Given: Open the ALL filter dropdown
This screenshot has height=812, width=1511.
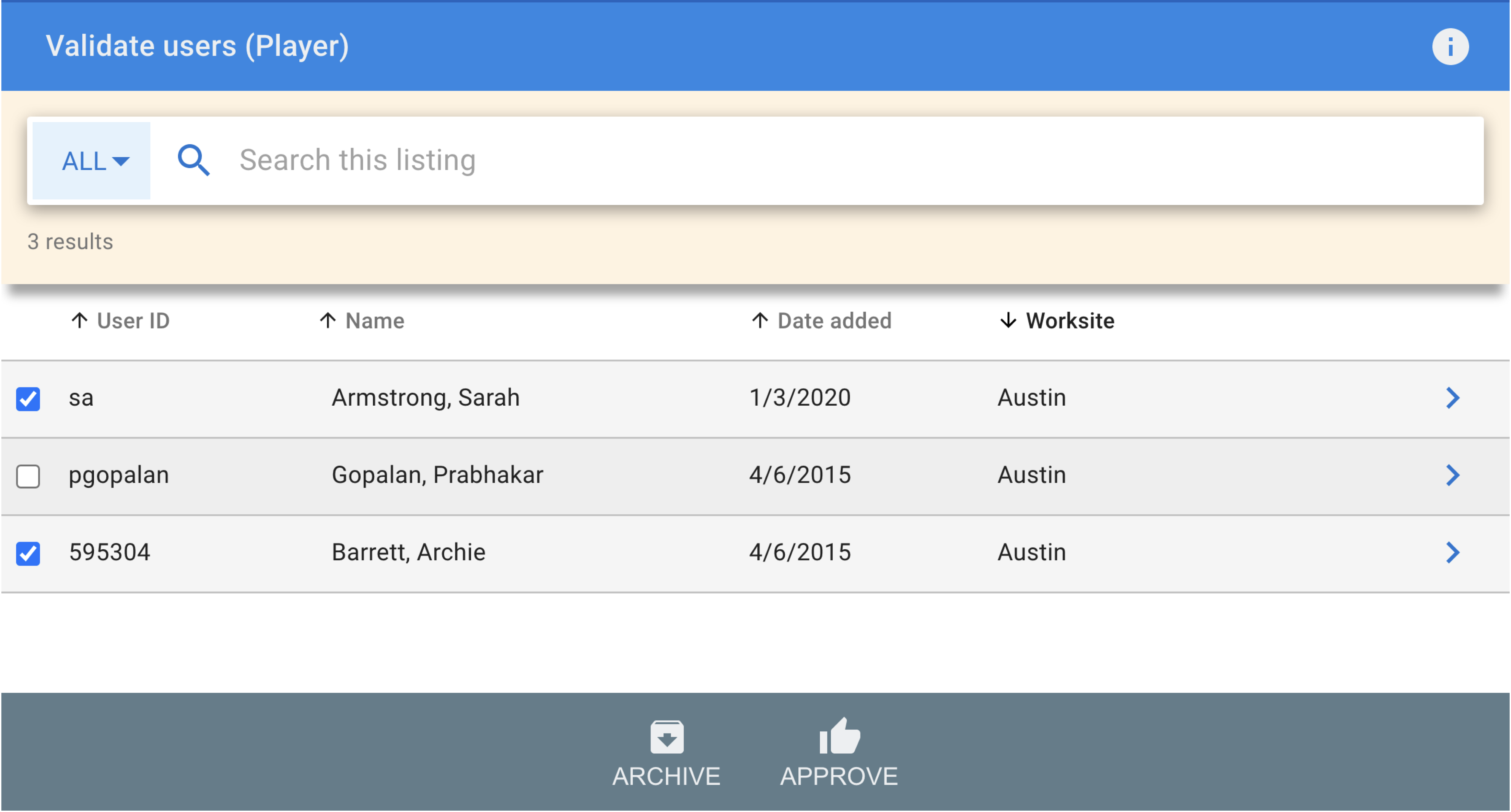Looking at the screenshot, I should coord(92,160).
